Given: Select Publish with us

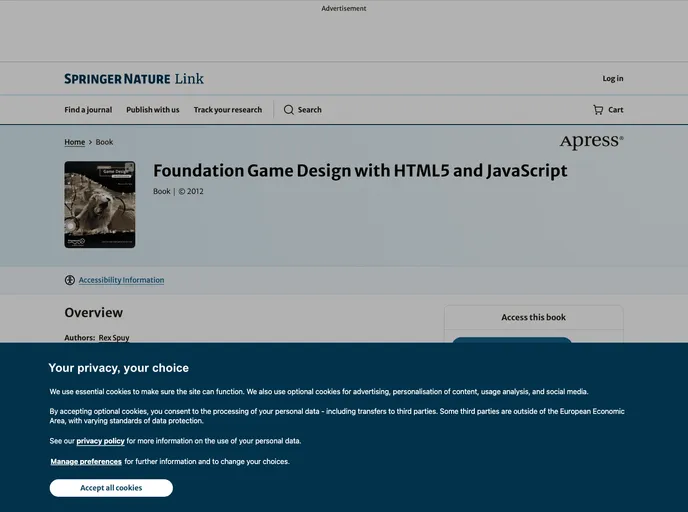Looking at the screenshot, I should coord(153,110).
